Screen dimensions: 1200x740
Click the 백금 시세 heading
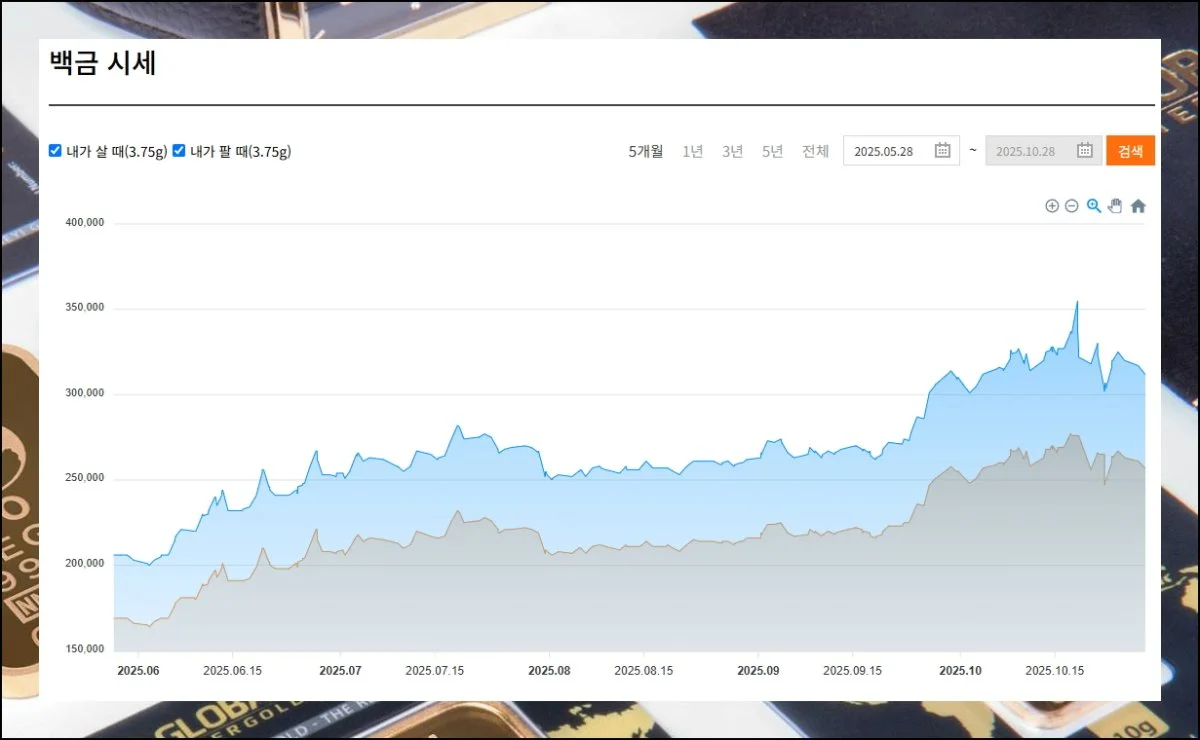(103, 64)
